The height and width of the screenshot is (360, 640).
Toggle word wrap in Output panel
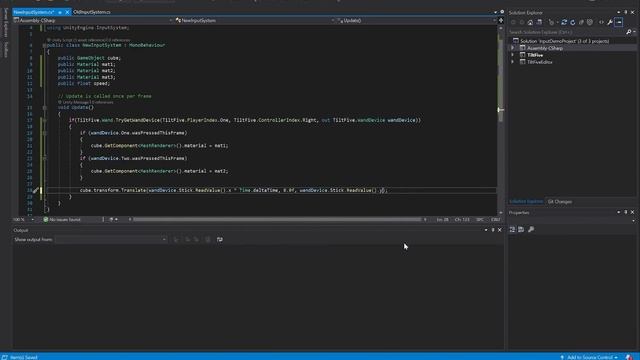click(x=220, y=240)
